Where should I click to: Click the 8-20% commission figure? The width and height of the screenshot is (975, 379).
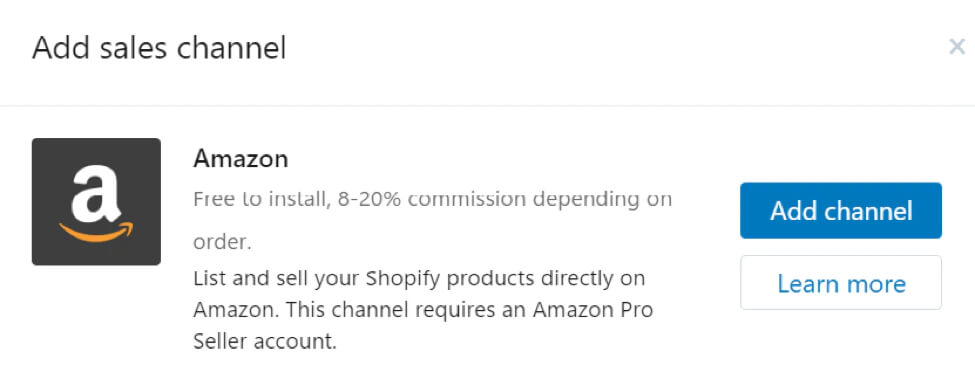369,199
